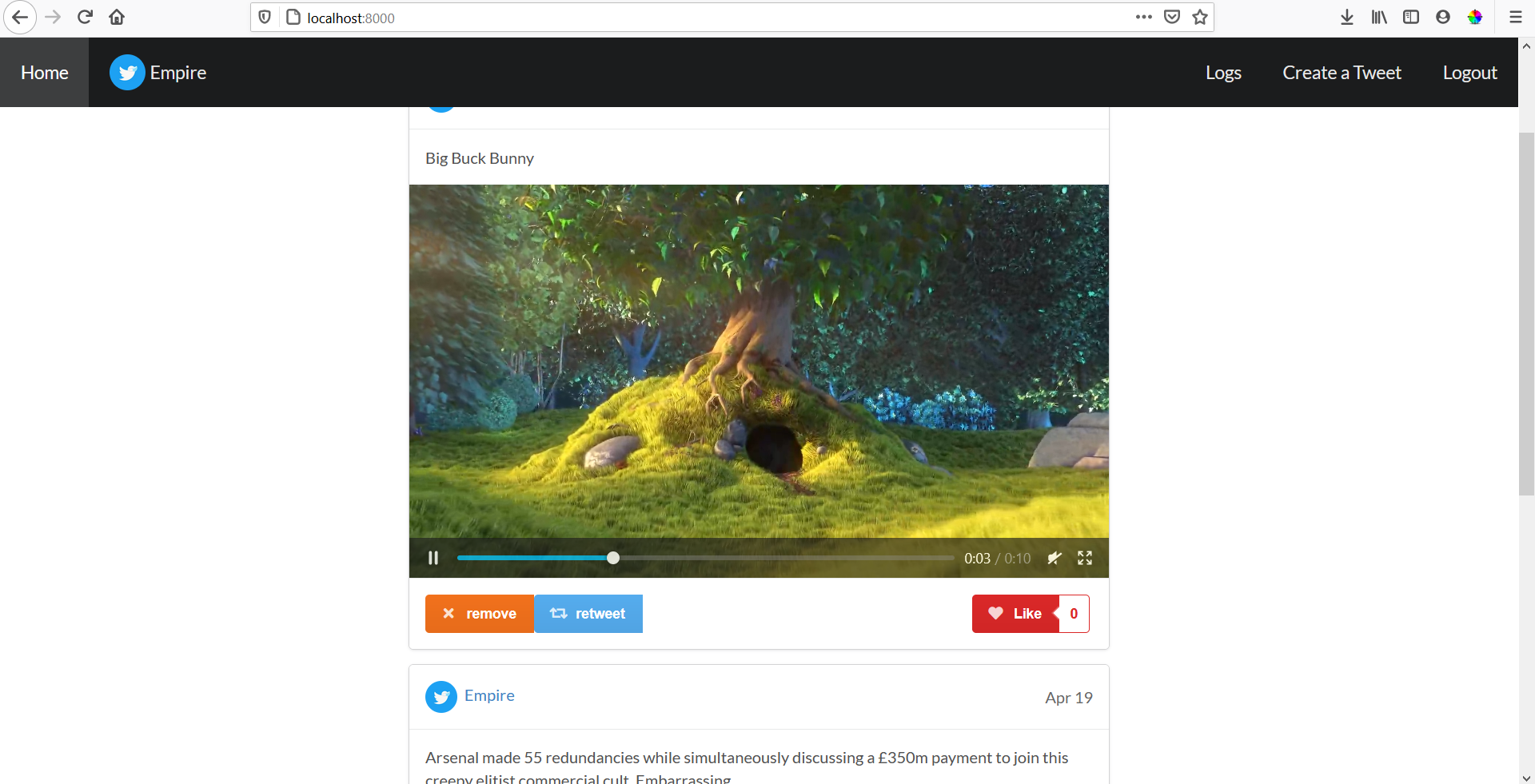Go back to the previous page

coord(20,17)
